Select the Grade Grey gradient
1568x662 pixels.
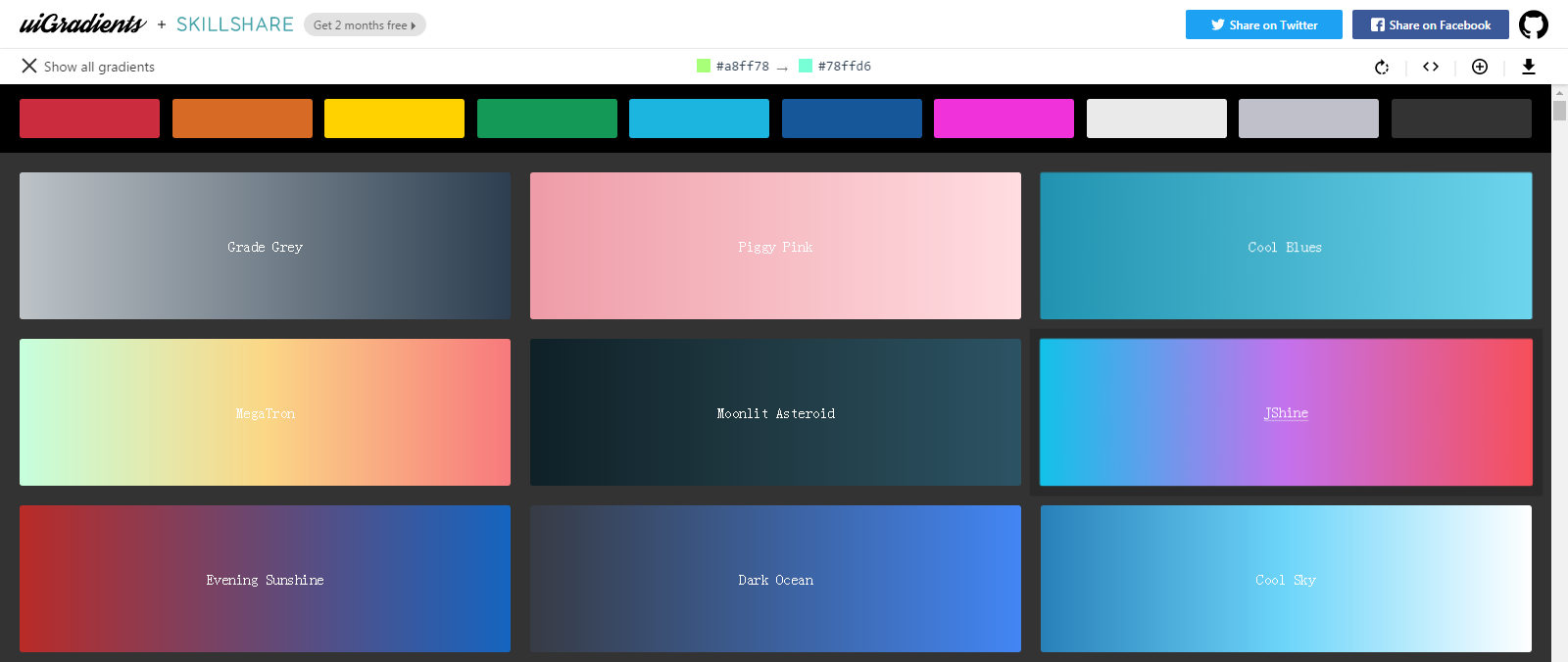[265, 246]
